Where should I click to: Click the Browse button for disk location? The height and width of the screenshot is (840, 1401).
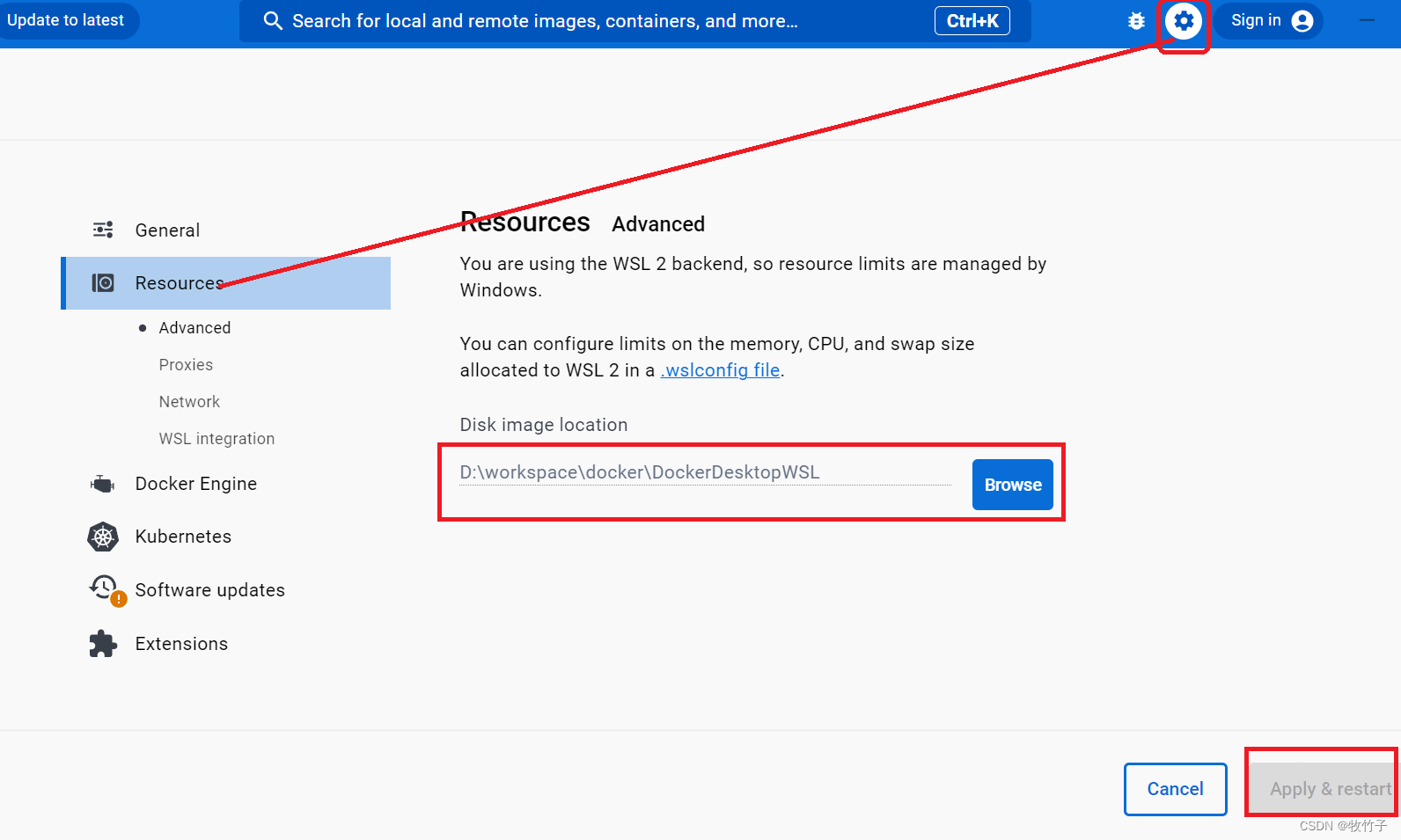pyautogui.click(x=1013, y=485)
